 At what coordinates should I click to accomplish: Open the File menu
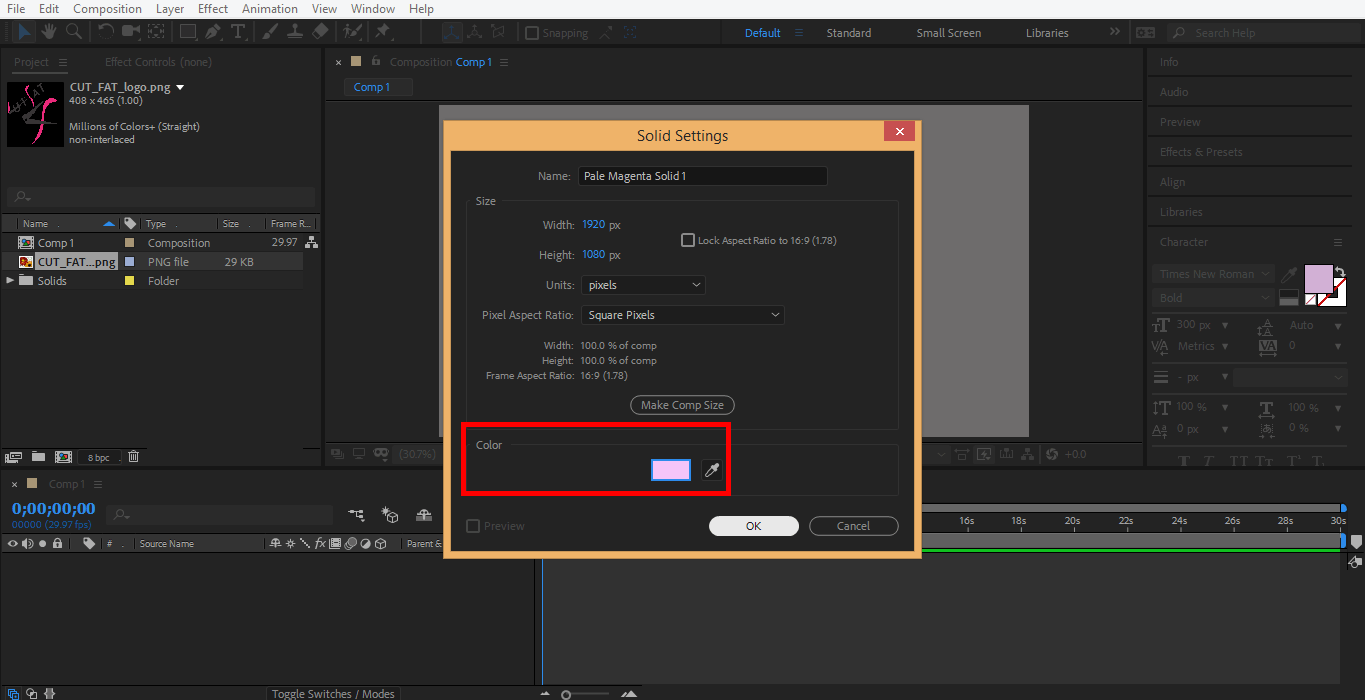(16, 9)
